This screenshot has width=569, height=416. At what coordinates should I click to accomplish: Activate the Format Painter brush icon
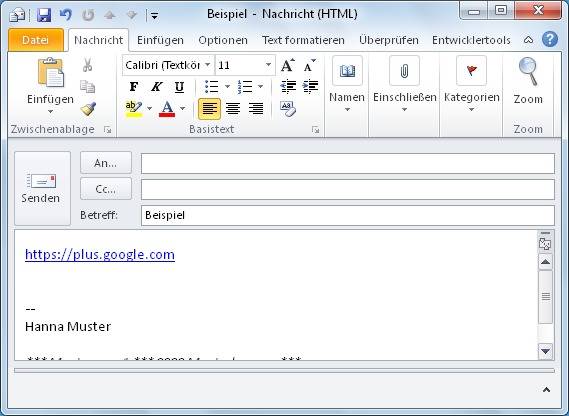pos(88,109)
